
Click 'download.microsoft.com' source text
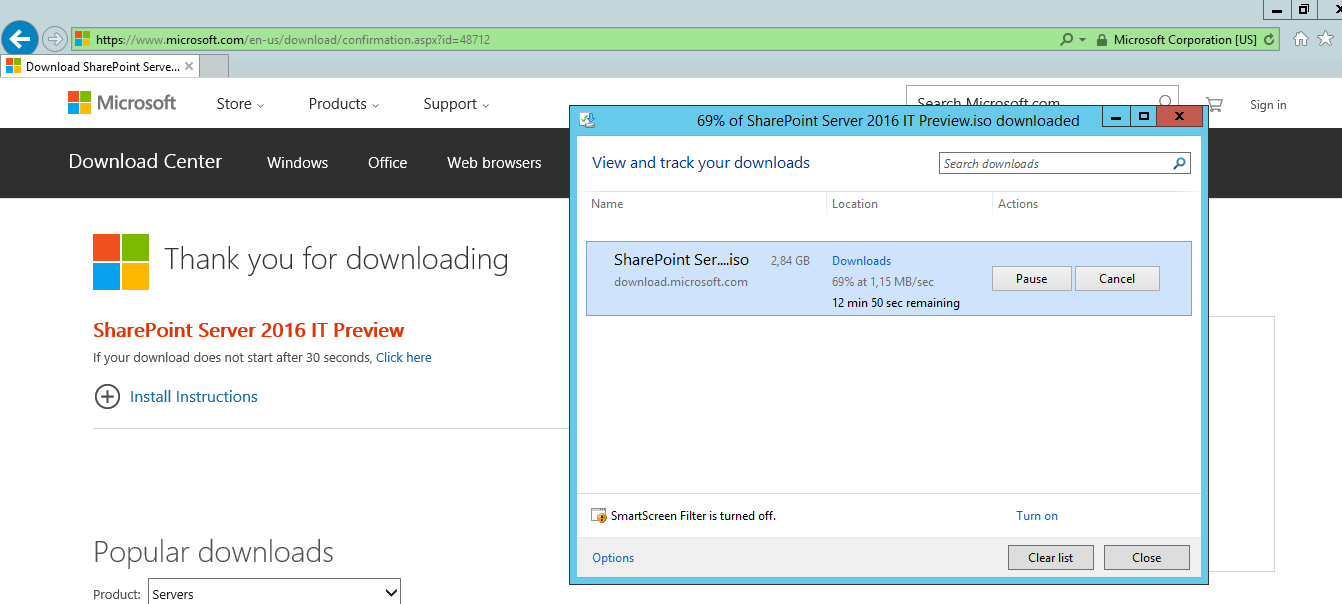(x=681, y=282)
